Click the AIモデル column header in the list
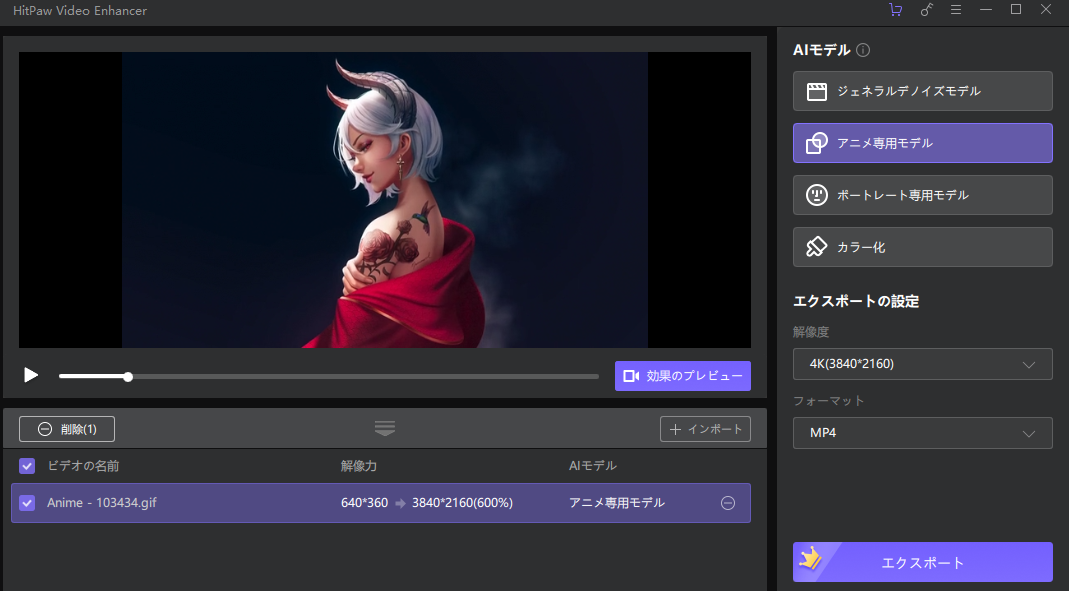 click(592, 466)
